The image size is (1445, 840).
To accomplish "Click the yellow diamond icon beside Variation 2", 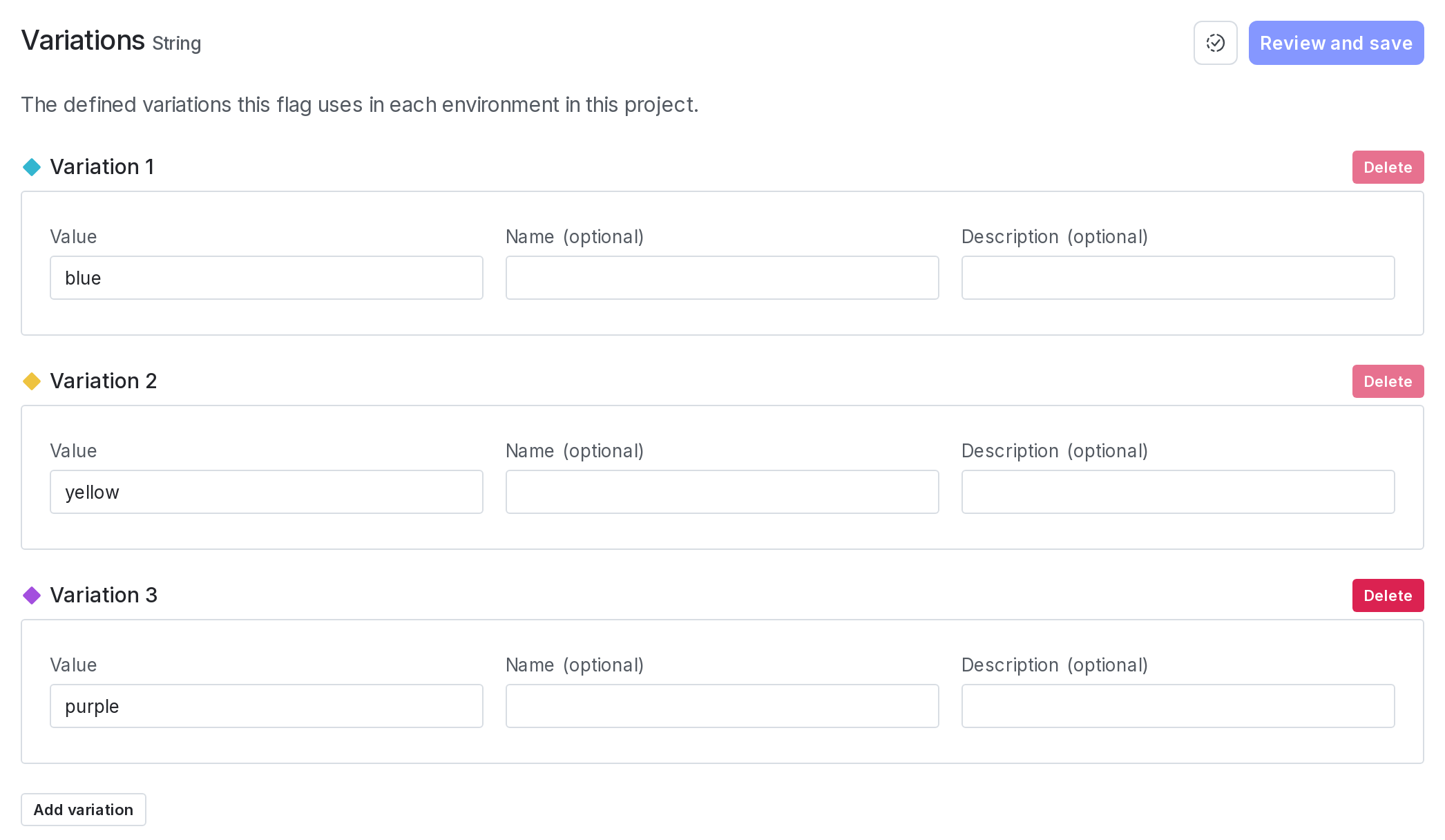I will pos(32,381).
